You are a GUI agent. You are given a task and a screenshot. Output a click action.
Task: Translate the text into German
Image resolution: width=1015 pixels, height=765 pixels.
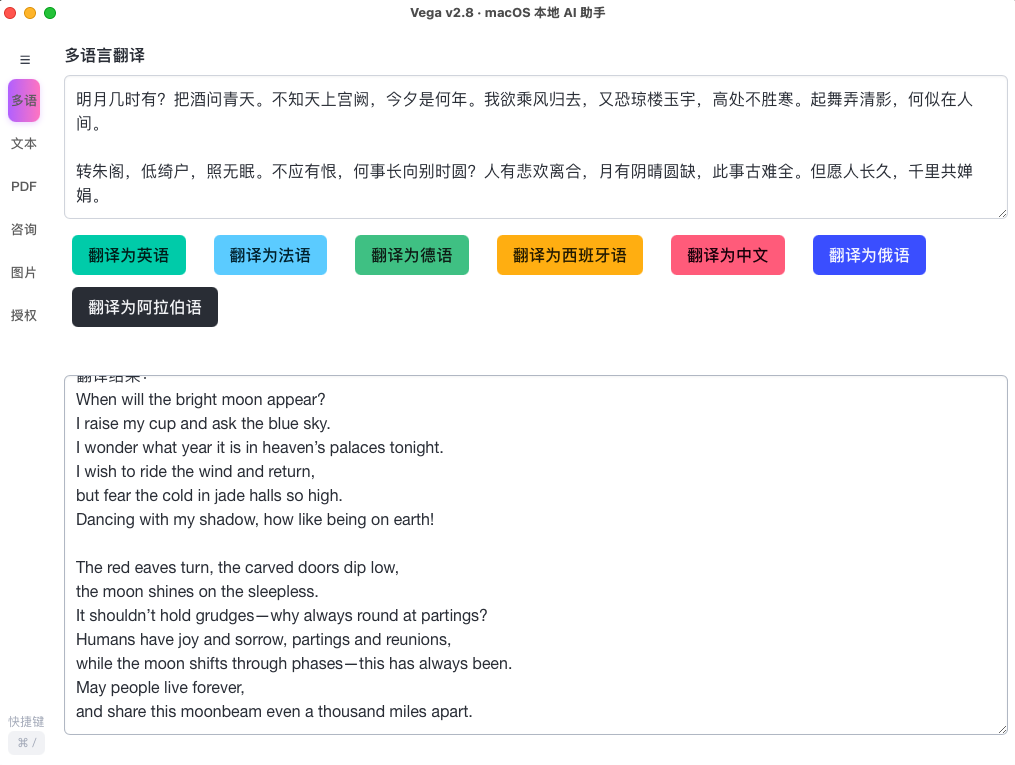[x=411, y=255]
